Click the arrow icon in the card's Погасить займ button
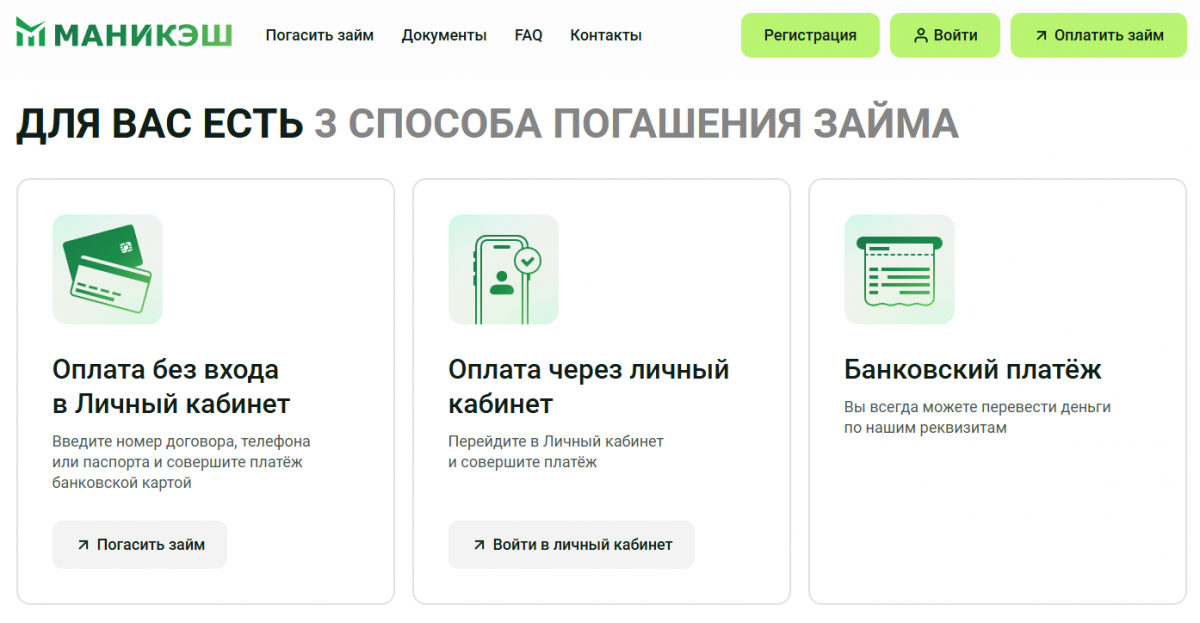The width and height of the screenshot is (1200, 623). (83, 545)
